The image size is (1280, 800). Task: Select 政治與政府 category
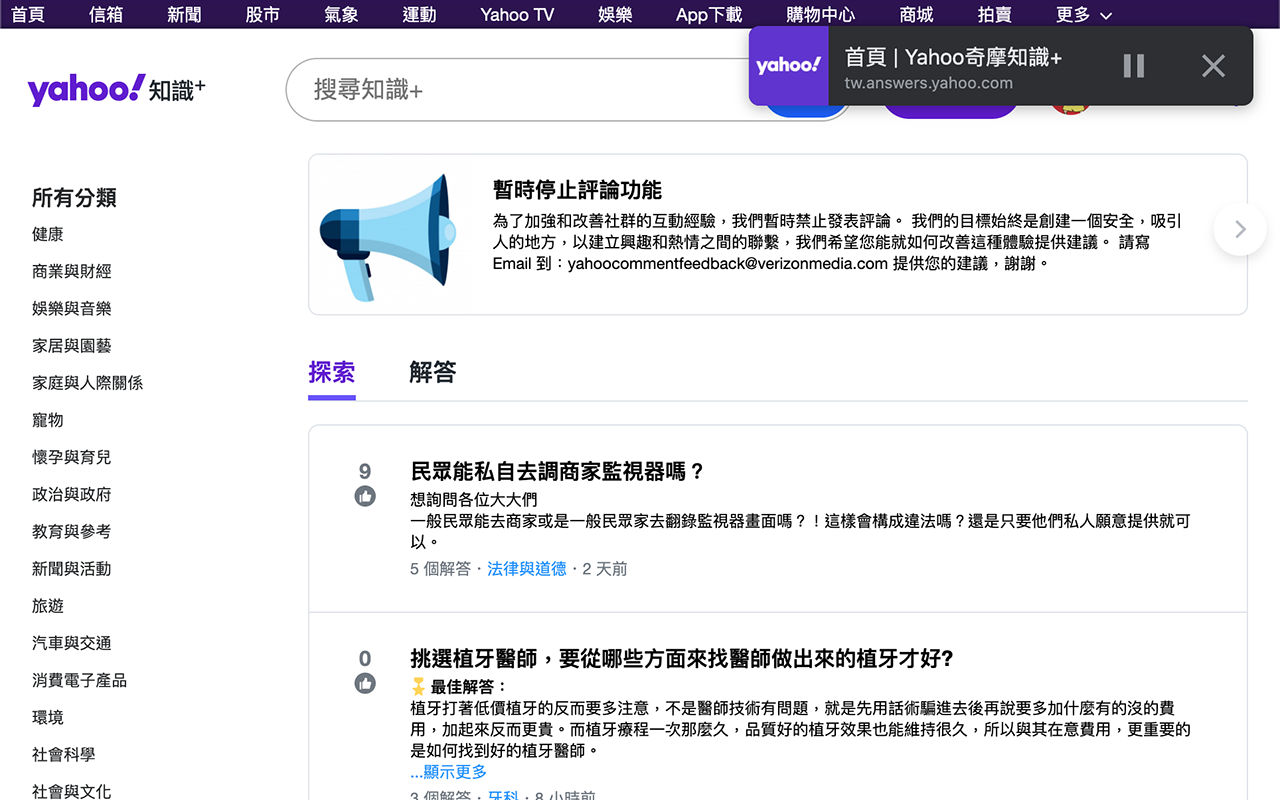click(72, 494)
